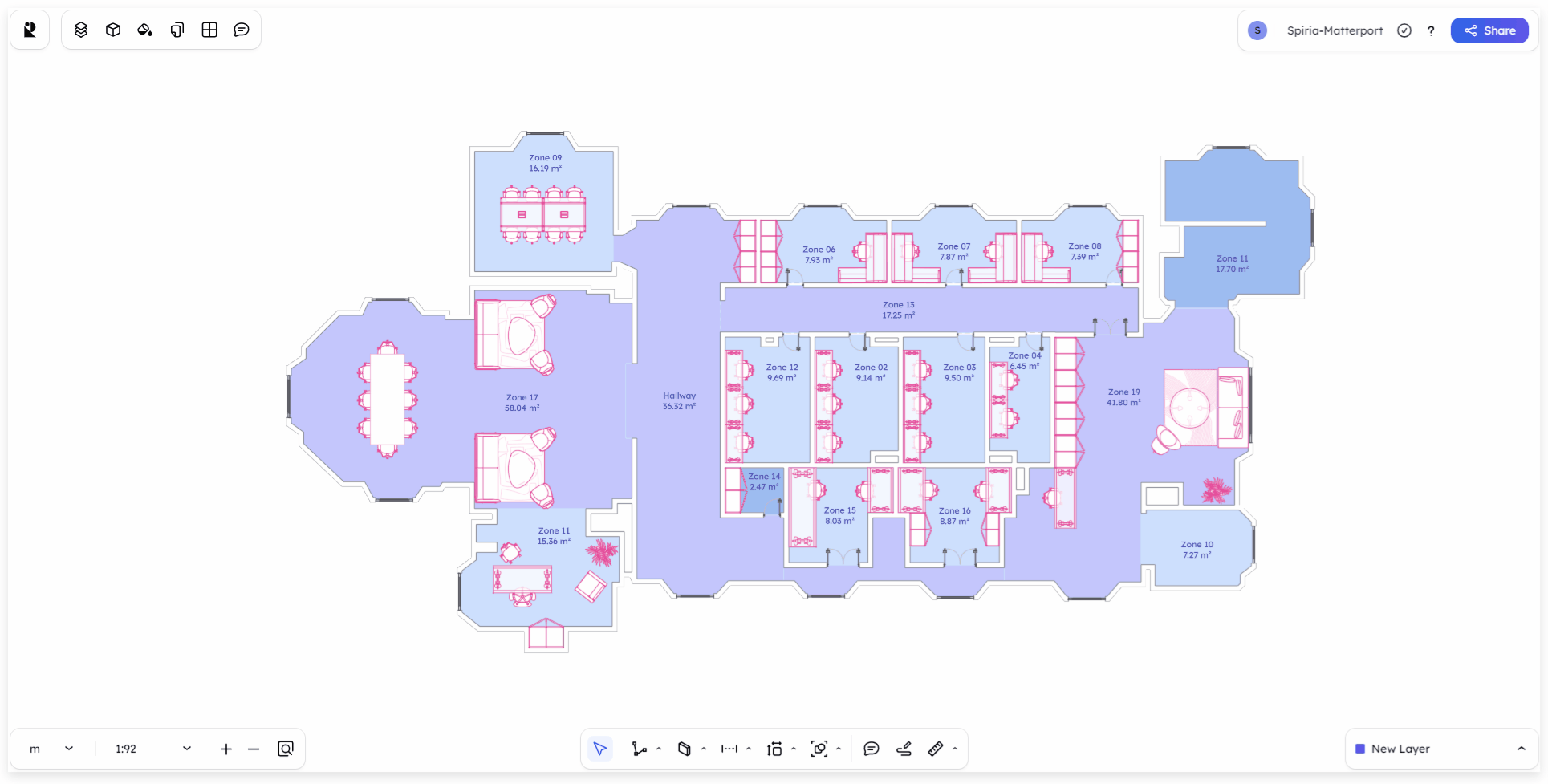The height and width of the screenshot is (784, 1548).
Task: Select the Zone 02 9.14 m² label
Action: [x=872, y=372]
